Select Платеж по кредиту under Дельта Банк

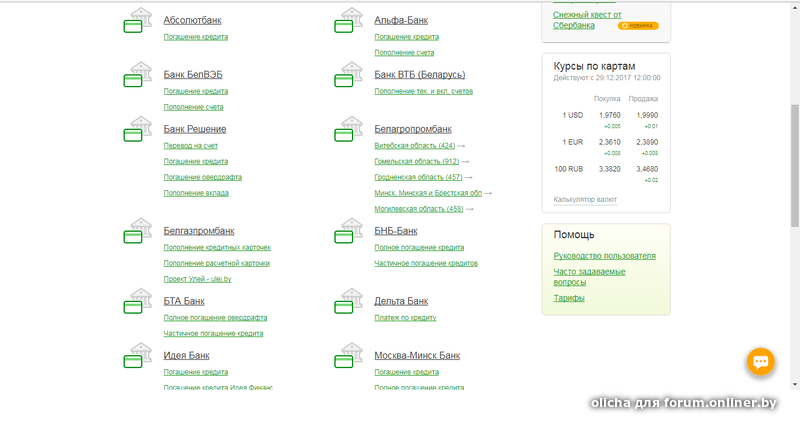point(405,318)
